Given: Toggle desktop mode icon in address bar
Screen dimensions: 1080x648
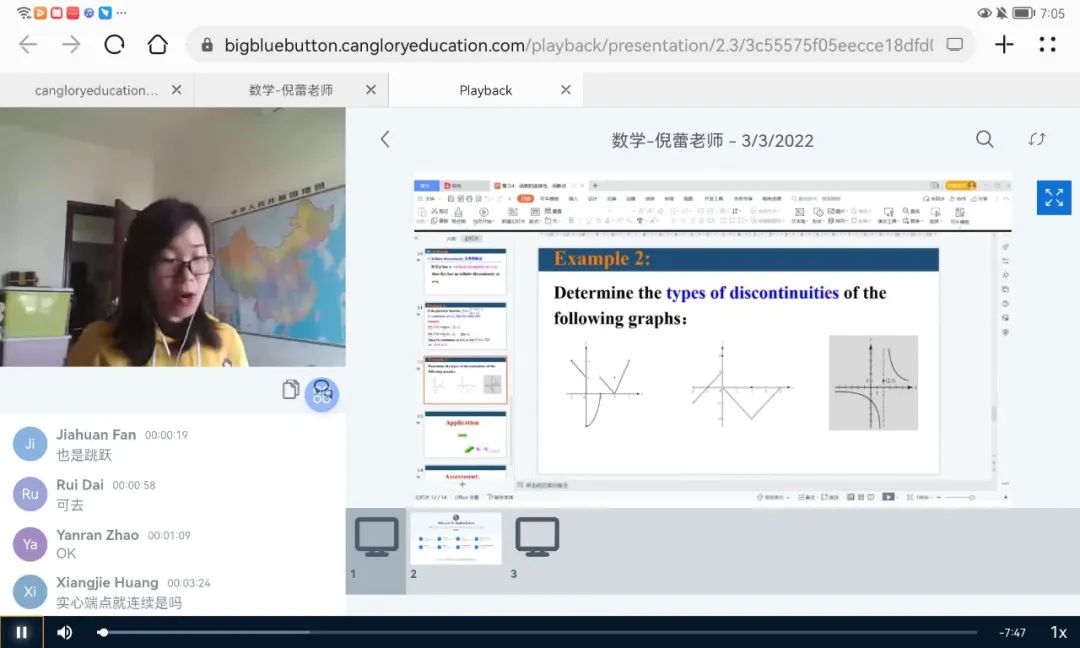Looking at the screenshot, I should point(955,45).
